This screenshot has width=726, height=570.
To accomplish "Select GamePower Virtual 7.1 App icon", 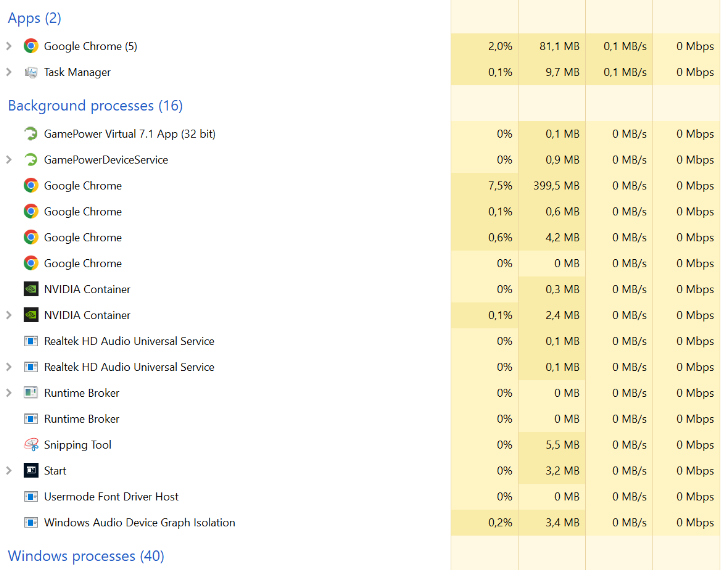I will [x=31, y=134].
